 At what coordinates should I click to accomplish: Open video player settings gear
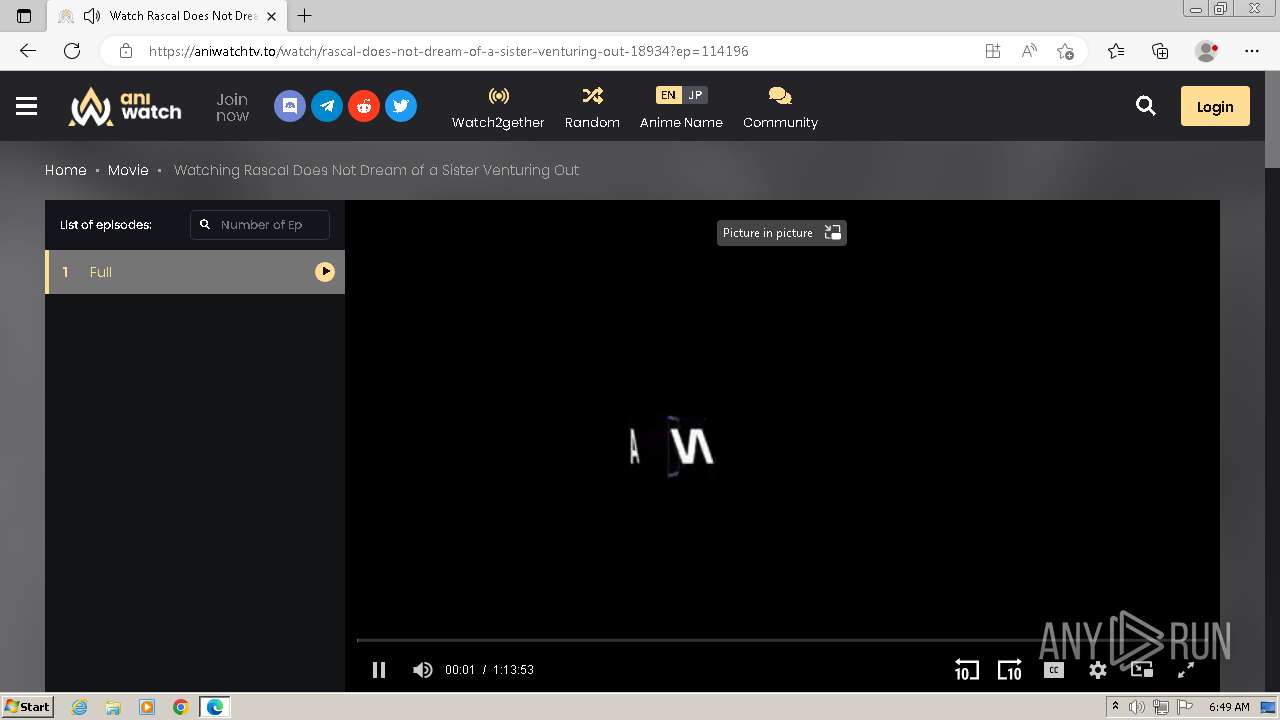[x=1098, y=670]
